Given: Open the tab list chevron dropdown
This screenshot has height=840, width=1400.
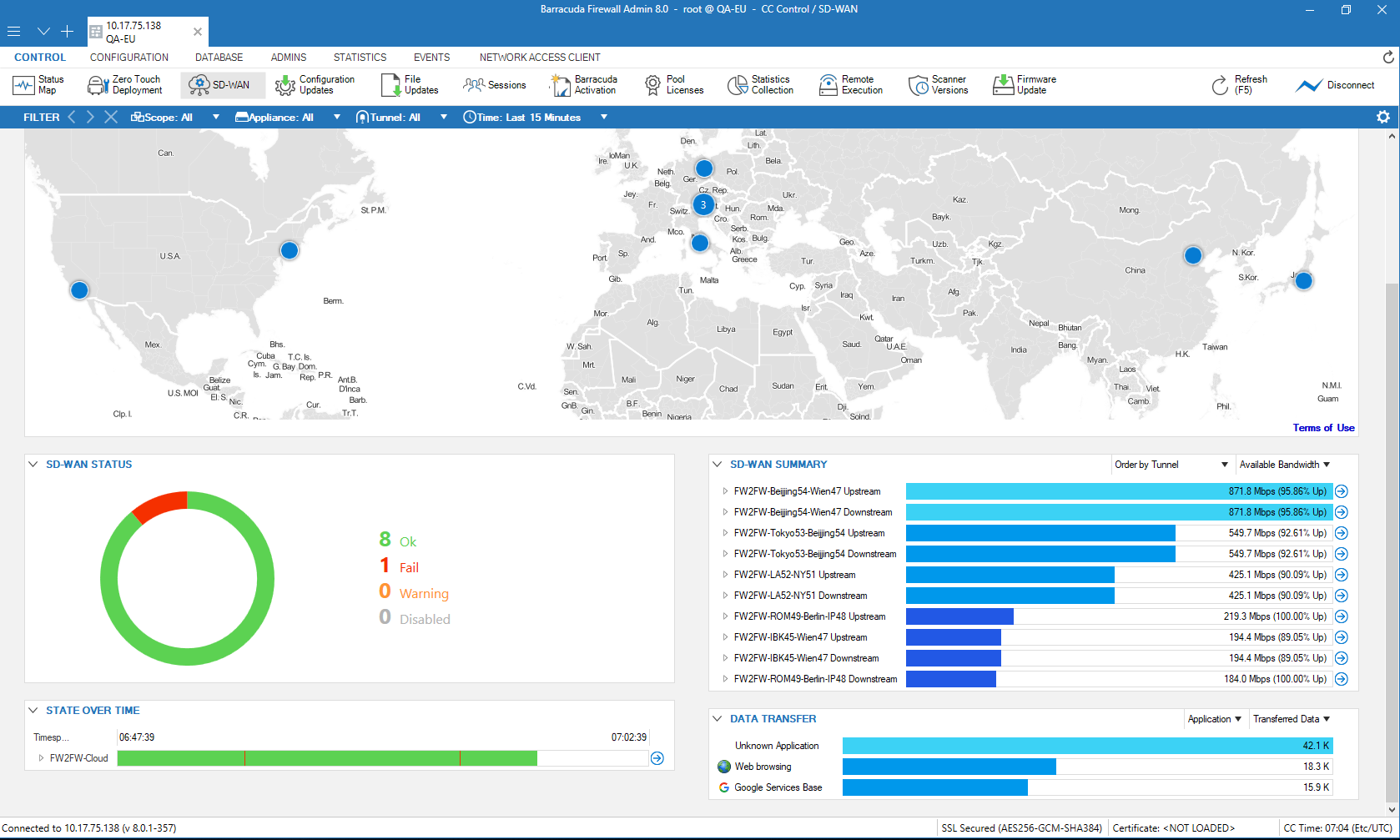Looking at the screenshot, I should (x=43, y=32).
